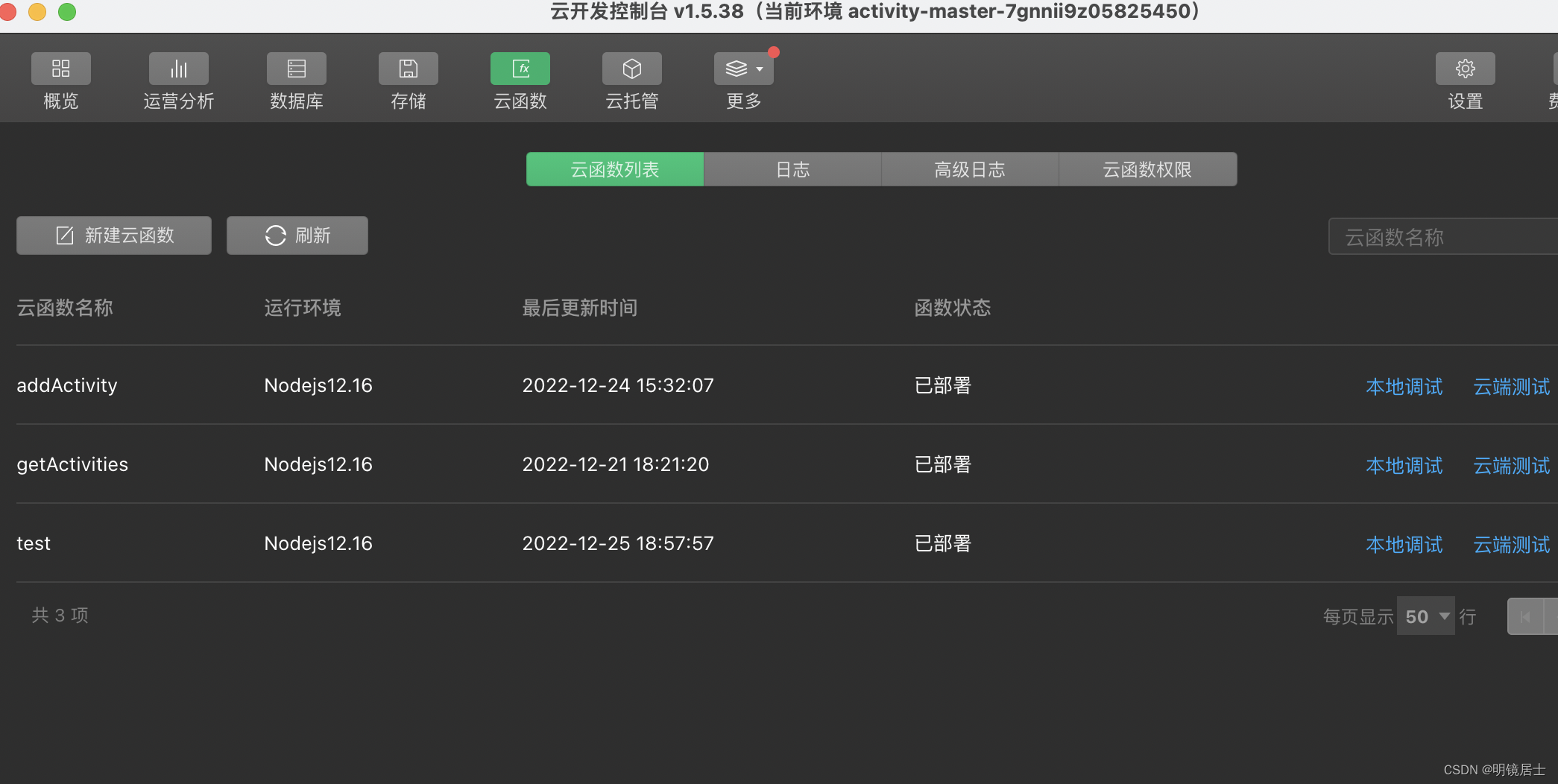
Task: Go to first page pagination button
Action: (1525, 616)
